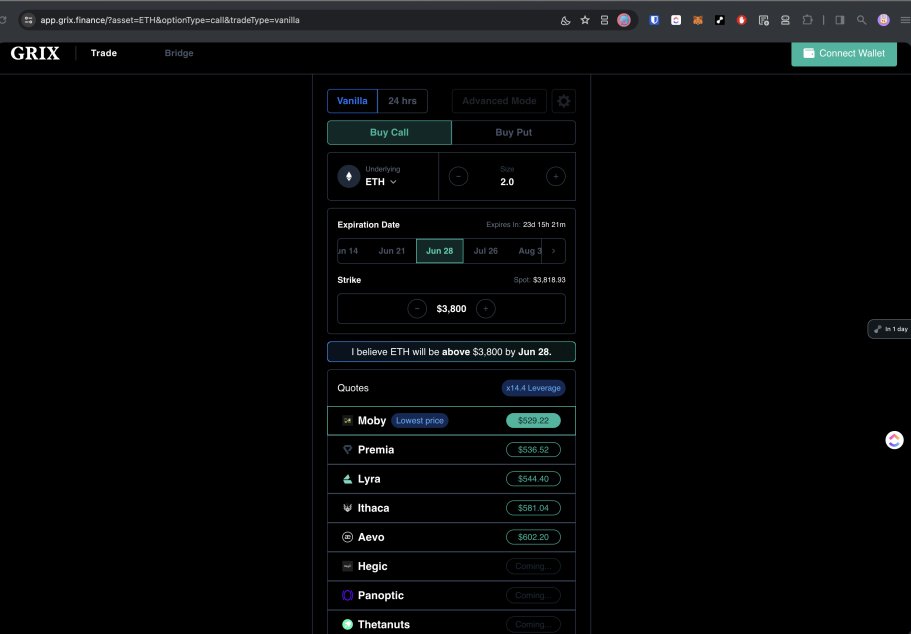Click the Thetanuts protocol icon
Image resolution: width=911 pixels, height=634 pixels.
pyautogui.click(x=347, y=624)
